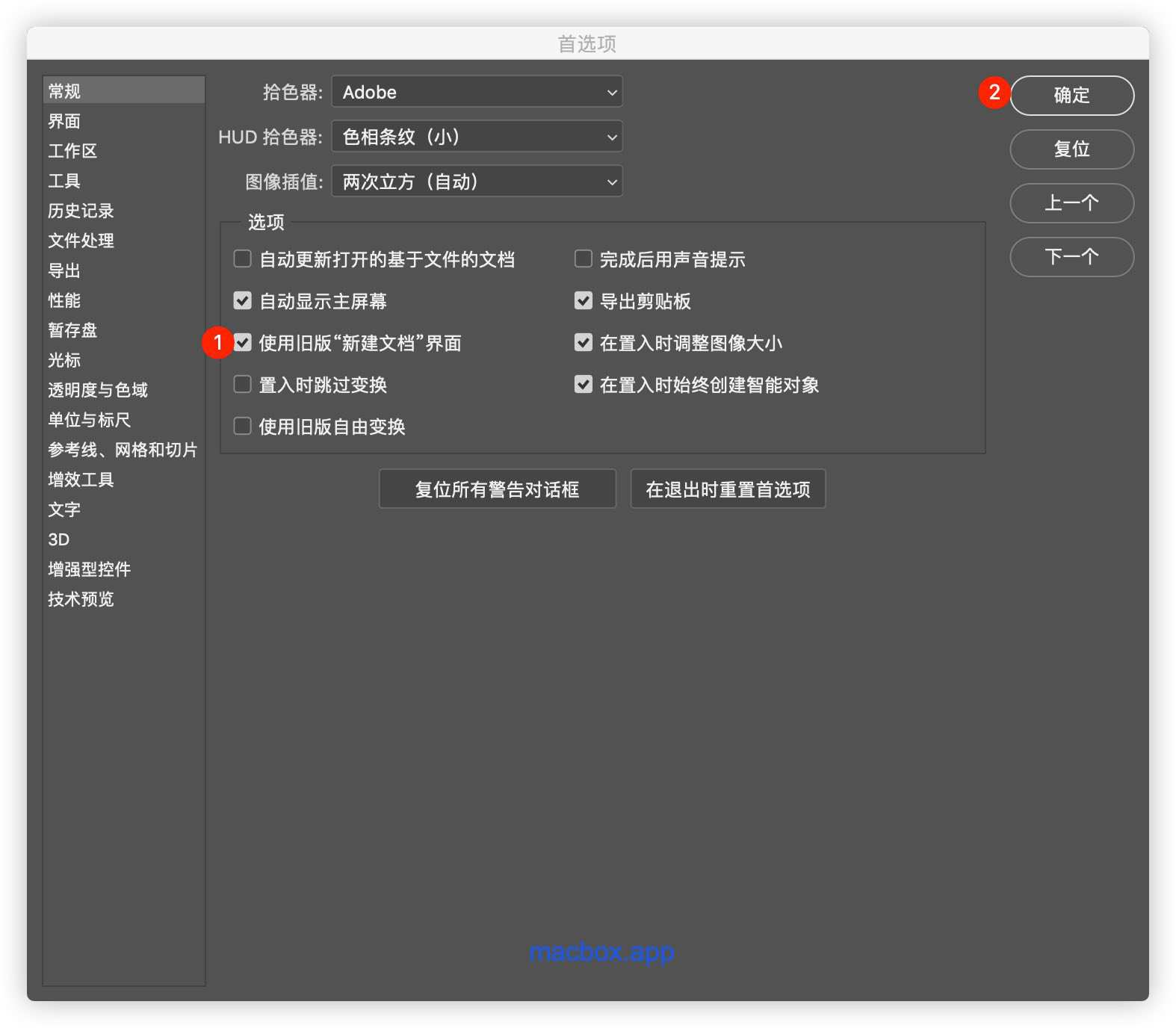
Task: Toggle 自动更新打开的基于文件的文档 checkbox
Action: pyautogui.click(x=242, y=259)
